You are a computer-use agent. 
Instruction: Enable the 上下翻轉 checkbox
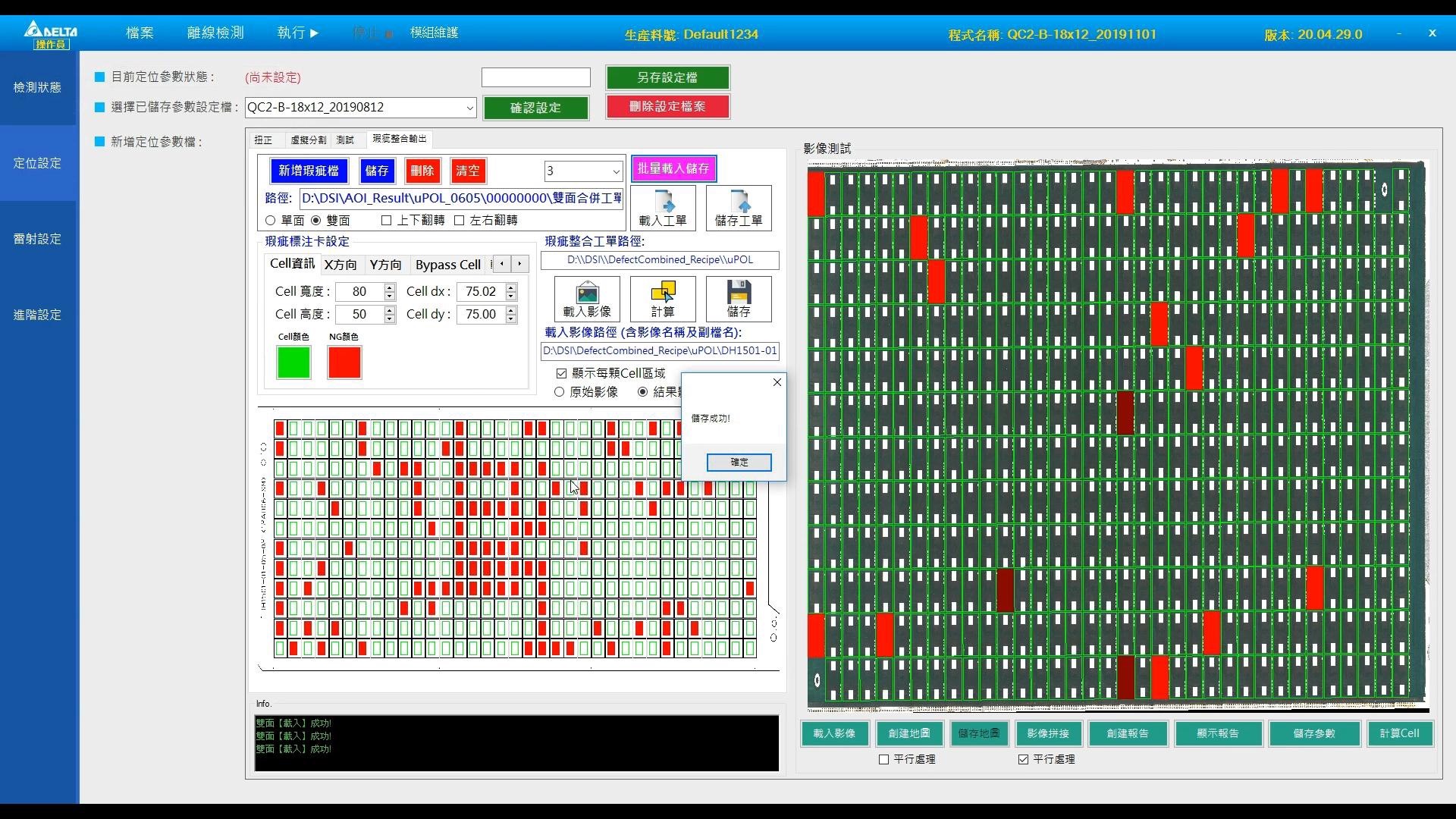click(387, 221)
